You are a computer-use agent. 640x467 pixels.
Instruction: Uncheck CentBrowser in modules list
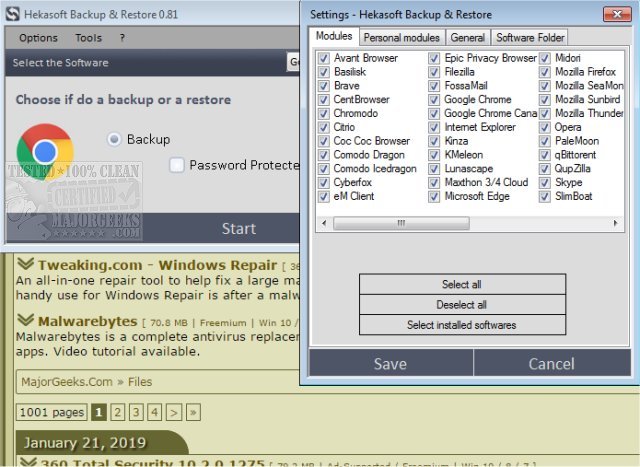tap(324, 100)
